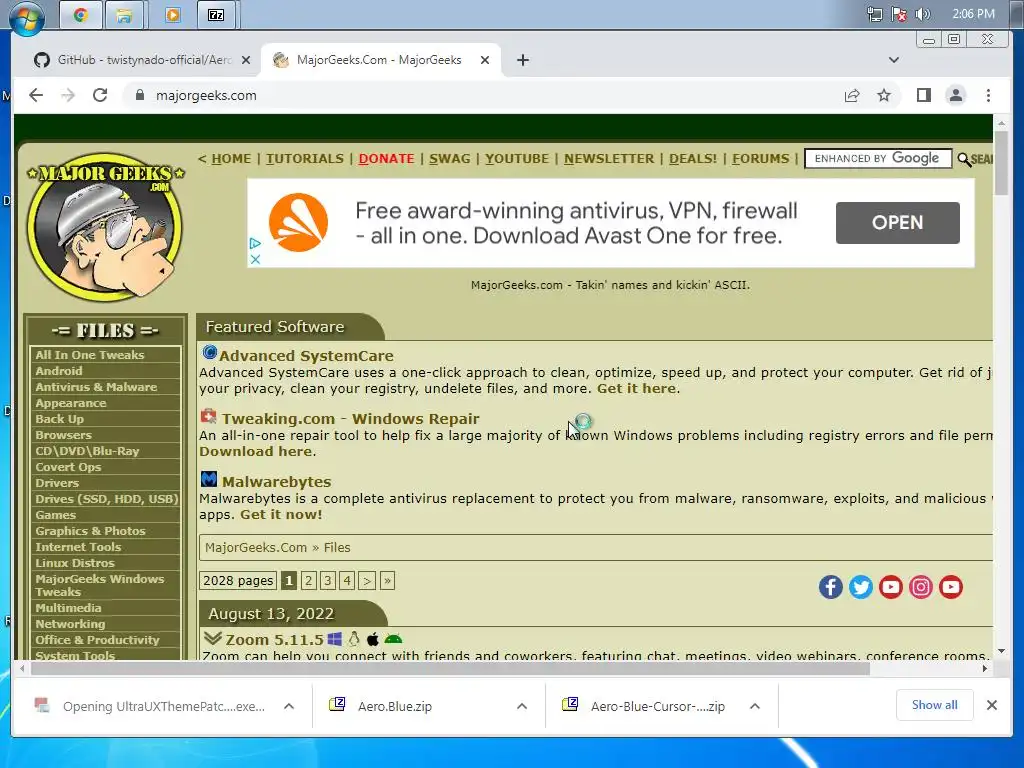Open the MajorGeeks Facebook icon
The image size is (1024, 768).
coord(831,586)
